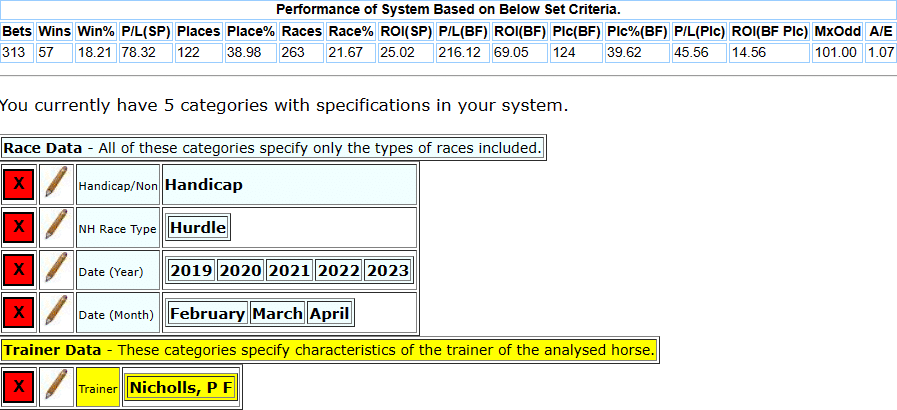
Task: Click the Plc%(BF) column header
Action: point(638,31)
